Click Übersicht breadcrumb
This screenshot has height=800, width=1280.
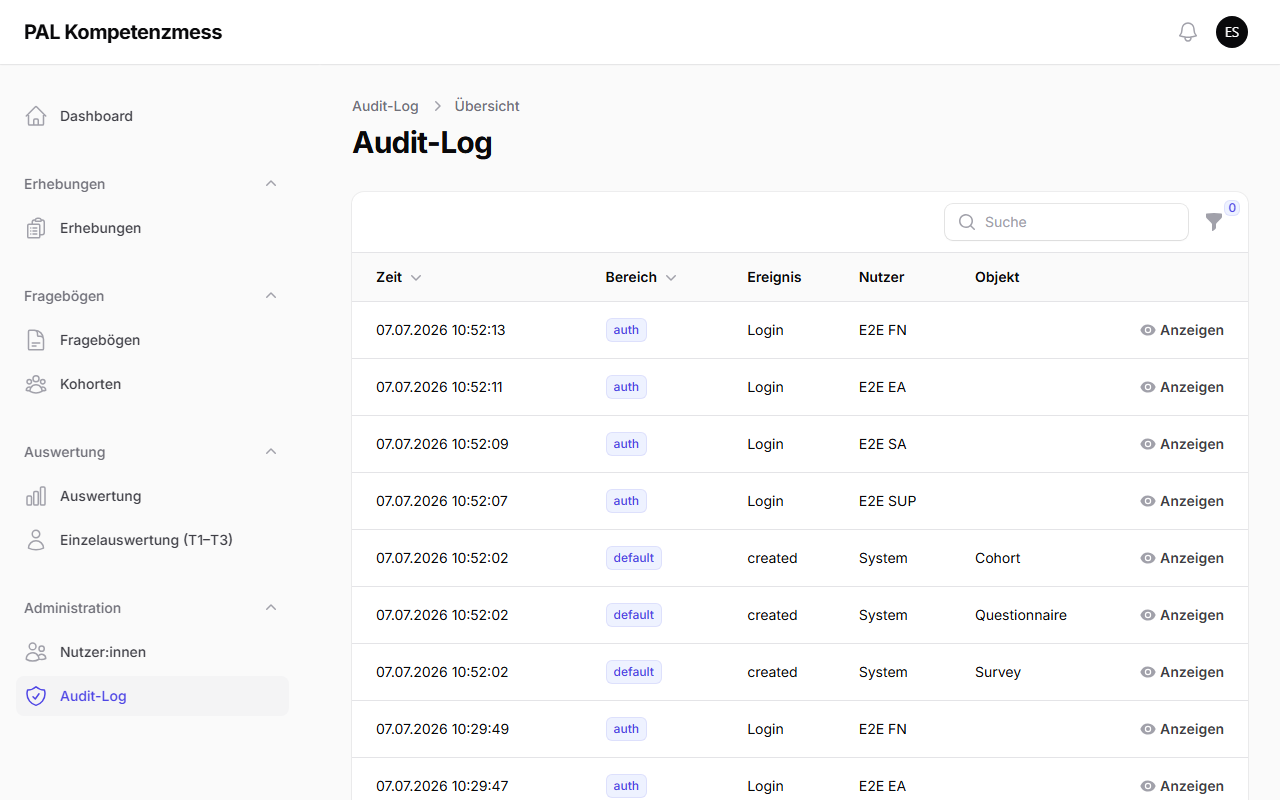point(487,106)
